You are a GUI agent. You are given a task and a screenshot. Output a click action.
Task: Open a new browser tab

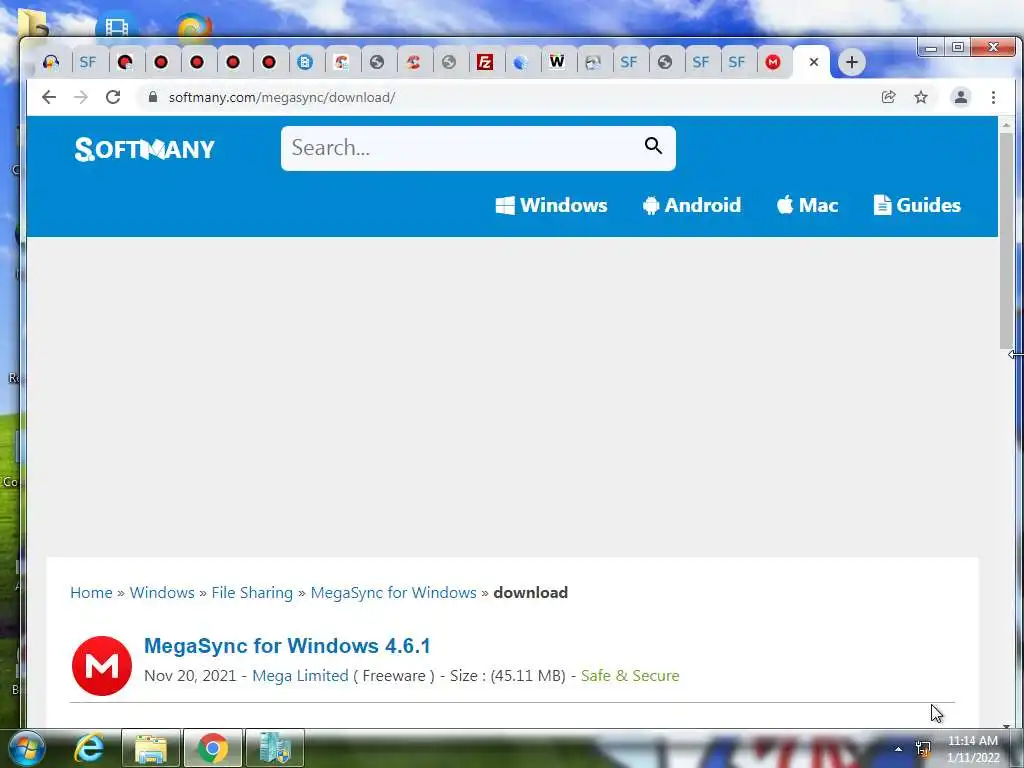[852, 62]
